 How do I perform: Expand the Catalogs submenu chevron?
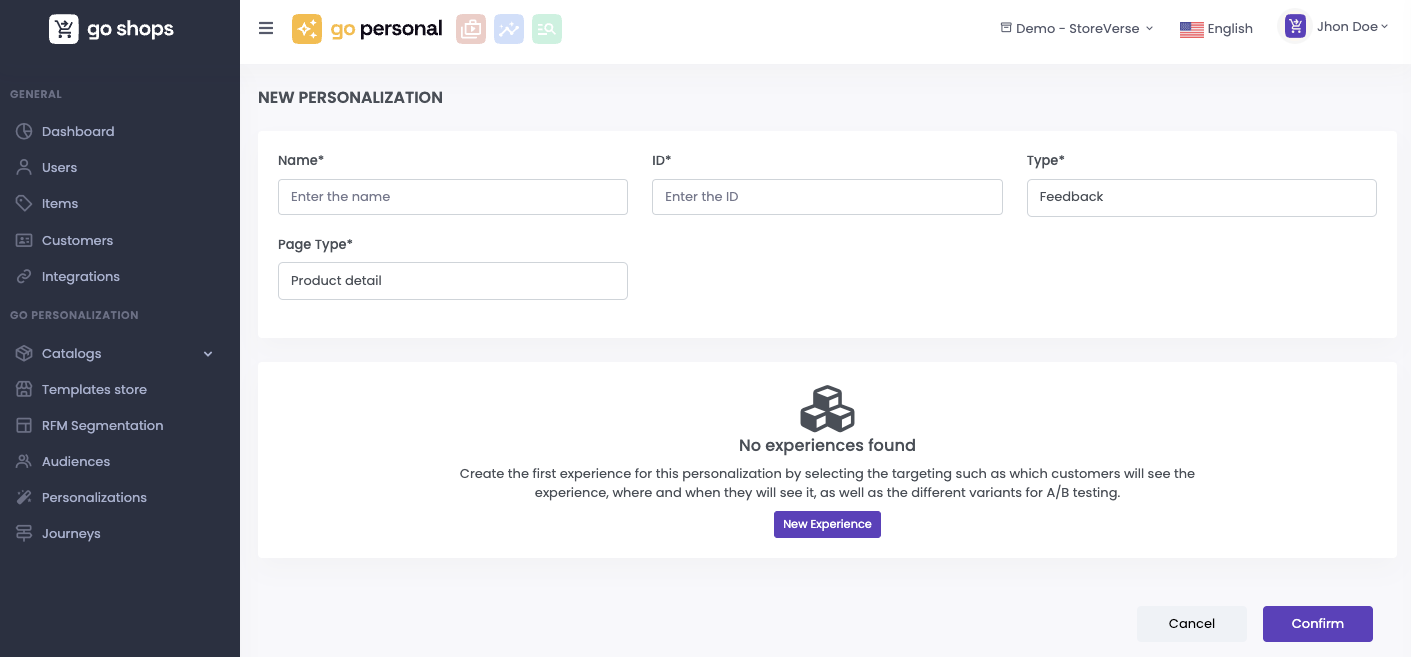208,353
